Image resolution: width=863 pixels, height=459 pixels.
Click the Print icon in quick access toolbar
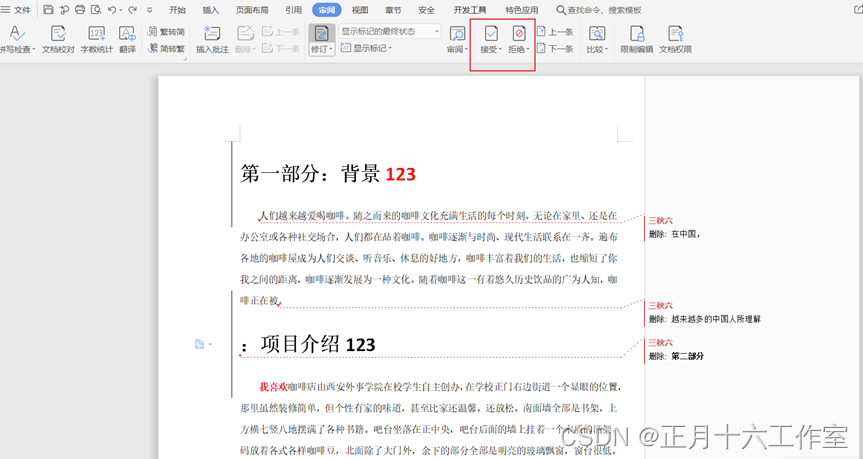click(80, 9)
